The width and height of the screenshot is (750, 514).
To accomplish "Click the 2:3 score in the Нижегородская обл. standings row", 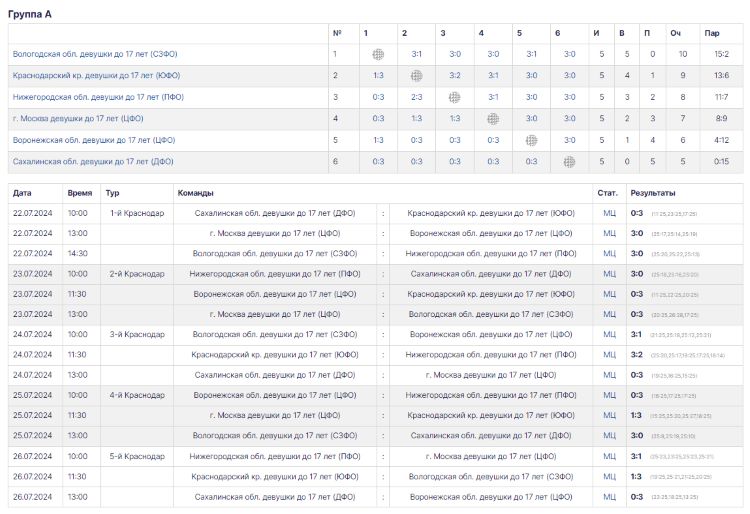I will [416, 97].
